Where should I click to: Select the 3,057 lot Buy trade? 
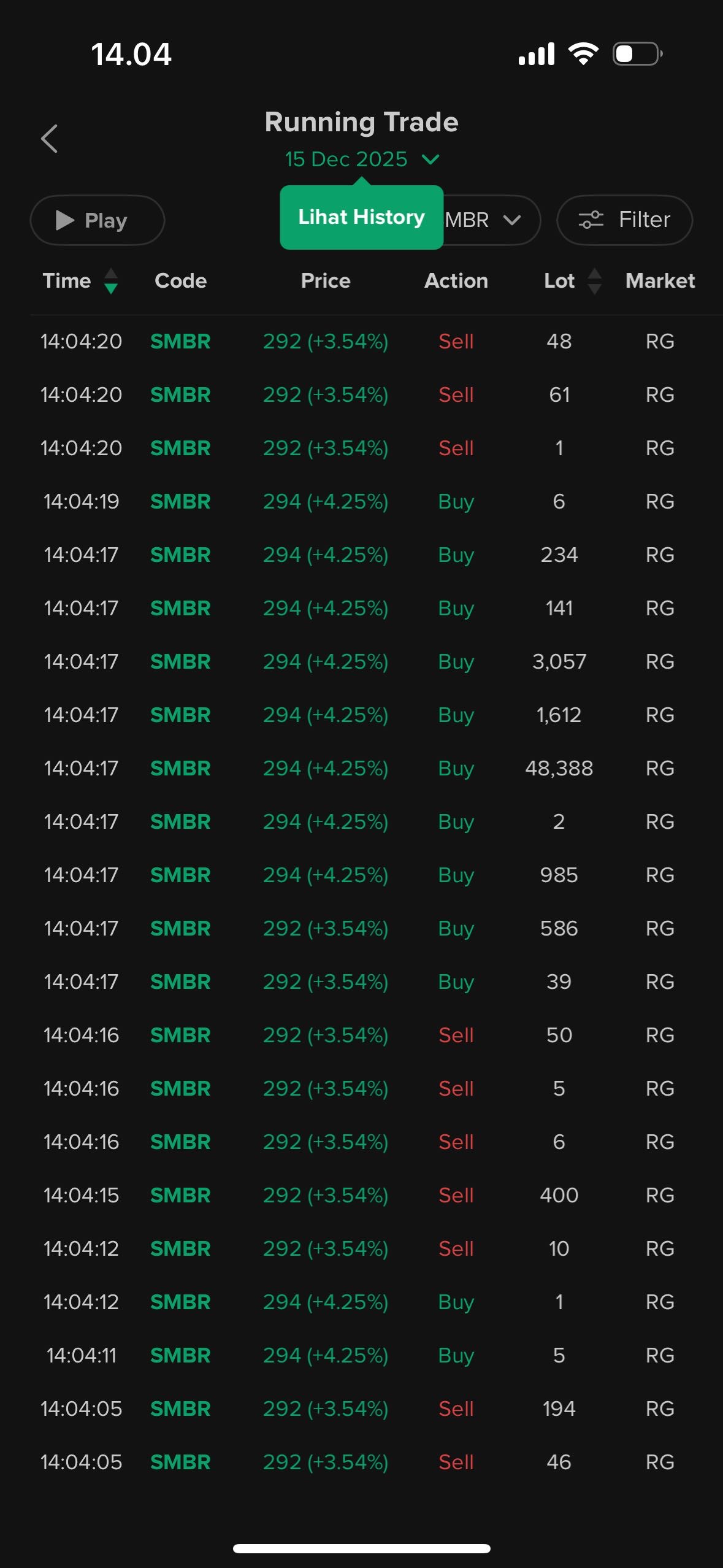tap(362, 661)
